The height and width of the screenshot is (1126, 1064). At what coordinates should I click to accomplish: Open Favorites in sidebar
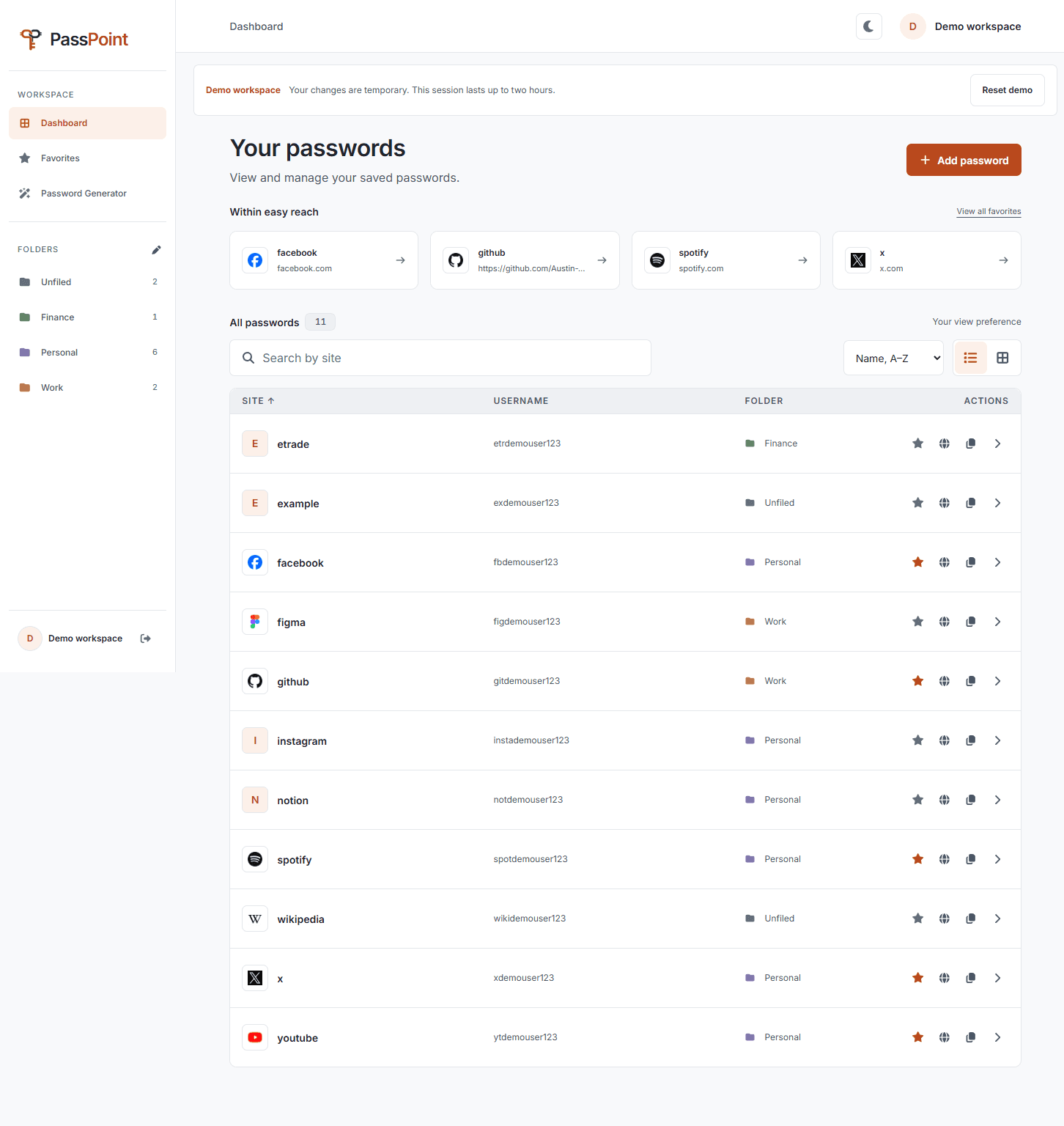(87, 158)
